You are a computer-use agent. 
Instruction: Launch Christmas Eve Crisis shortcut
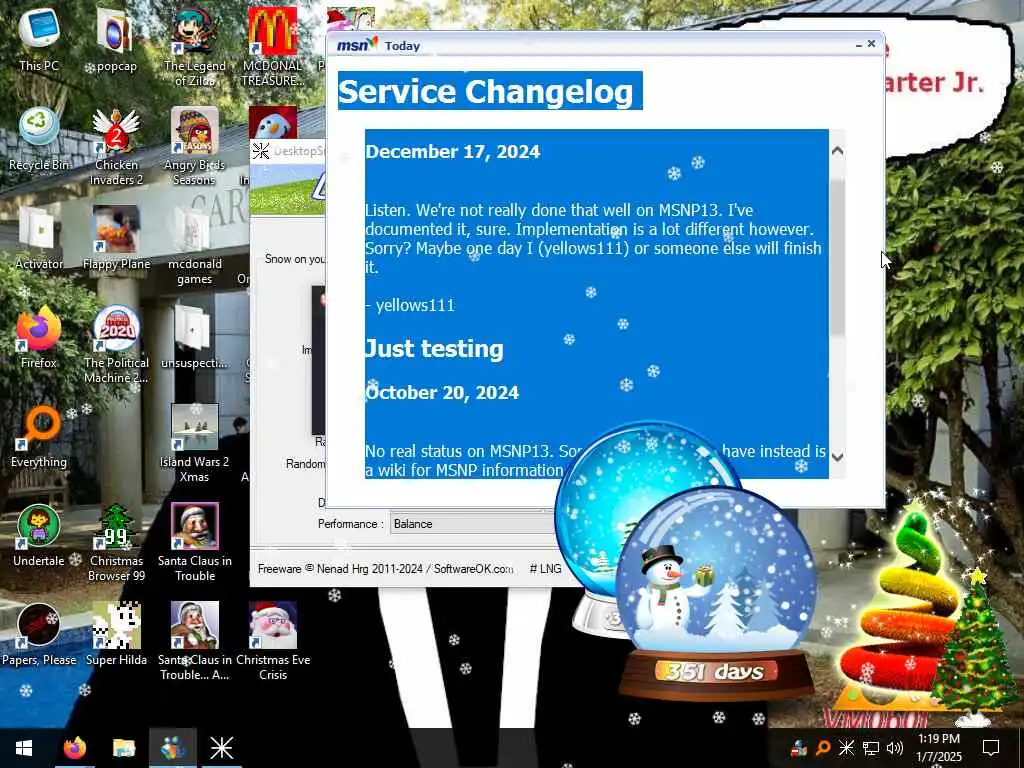tap(272, 641)
